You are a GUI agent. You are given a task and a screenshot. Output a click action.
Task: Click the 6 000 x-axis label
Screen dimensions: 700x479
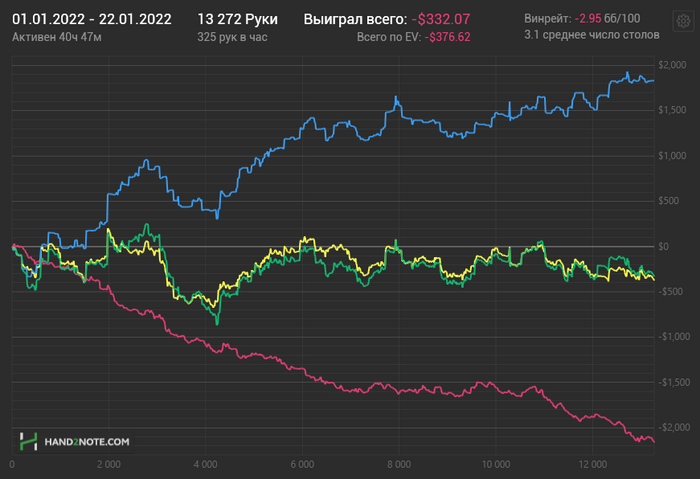tap(302, 465)
